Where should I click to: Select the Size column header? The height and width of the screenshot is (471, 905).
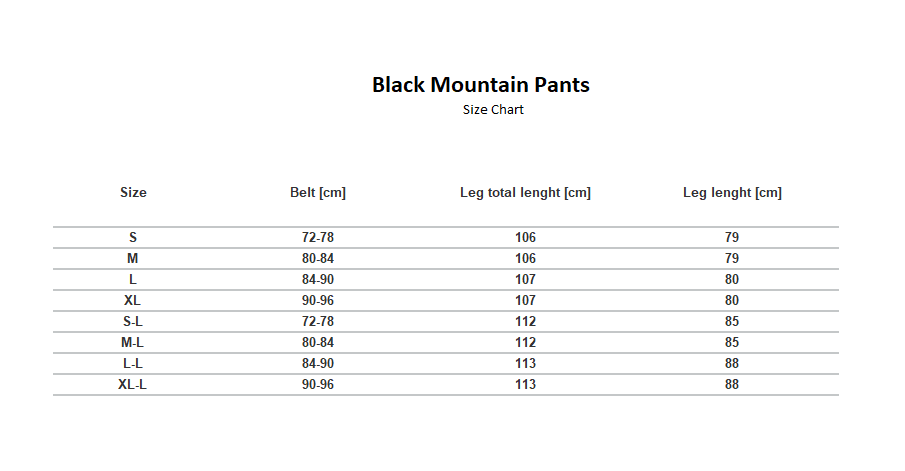tap(133, 193)
